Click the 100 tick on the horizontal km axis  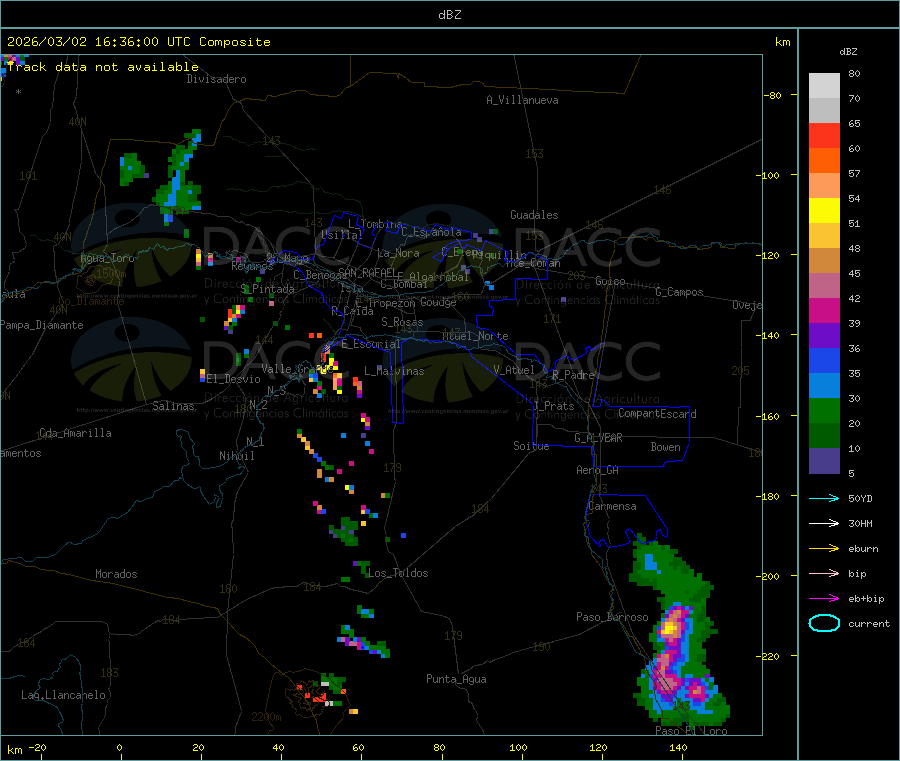[x=518, y=747]
